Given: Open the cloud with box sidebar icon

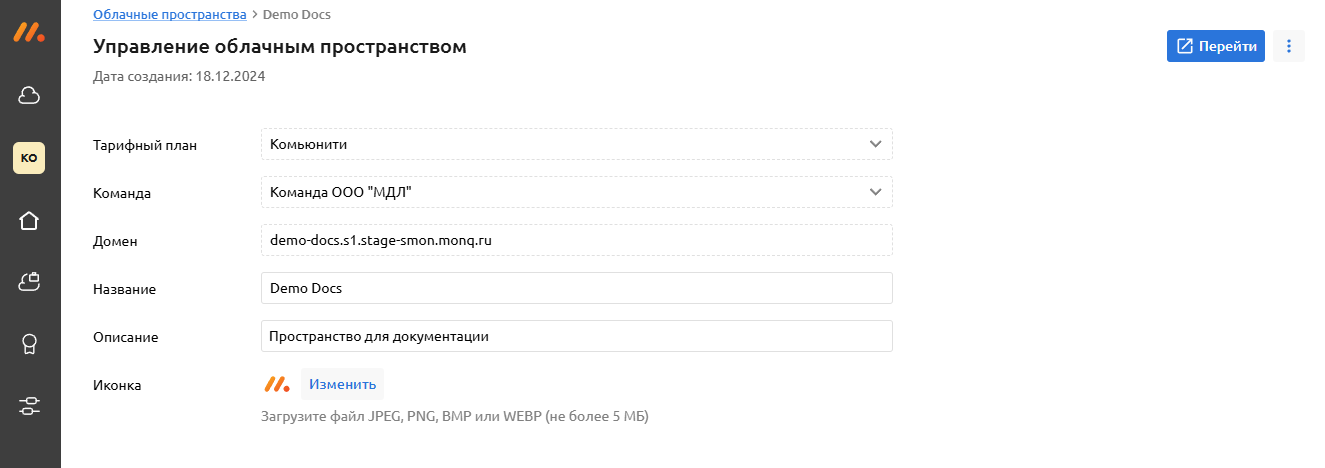Looking at the screenshot, I should [29, 283].
